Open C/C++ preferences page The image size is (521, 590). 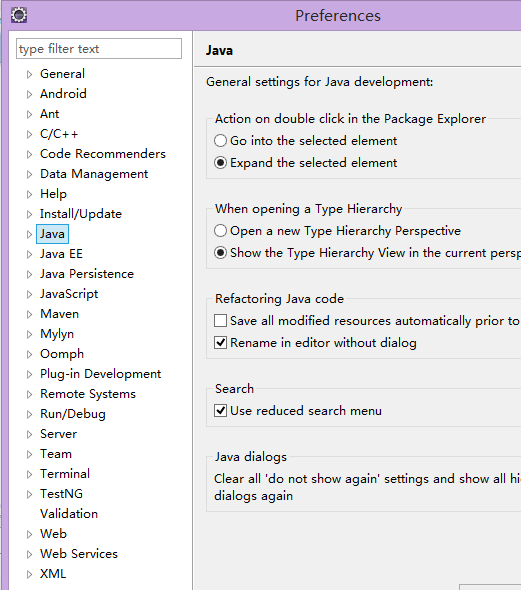[59, 134]
